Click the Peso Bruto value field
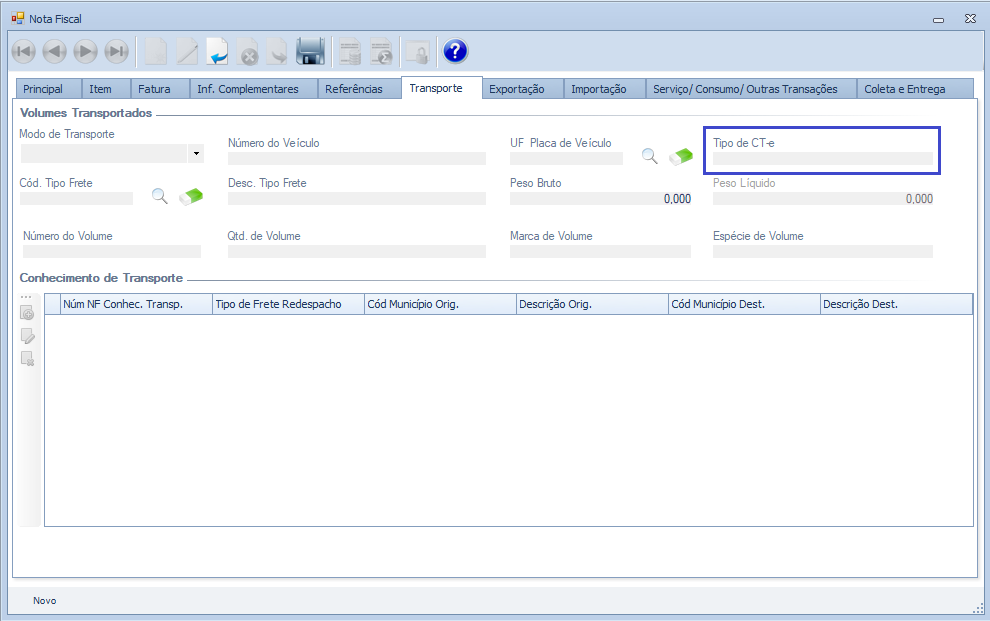Image resolution: width=990 pixels, height=621 pixels. [x=601, y=199]
